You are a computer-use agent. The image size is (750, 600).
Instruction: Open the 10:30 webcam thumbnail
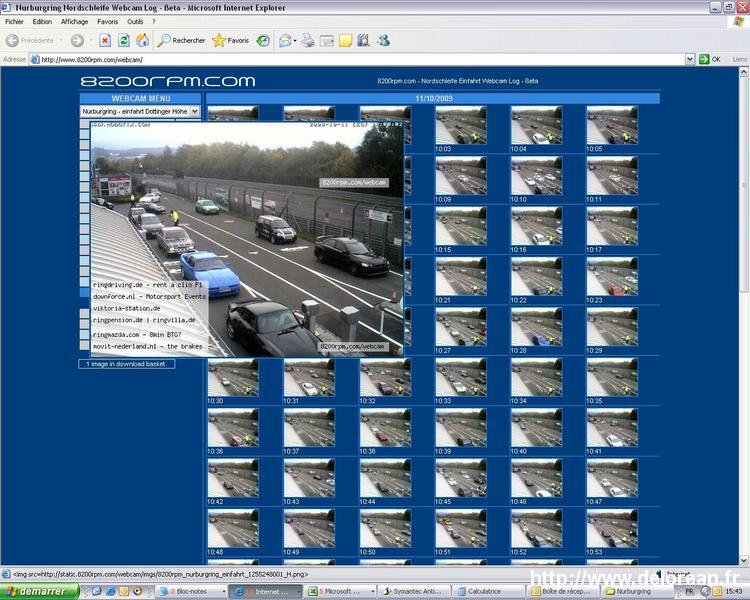click(x=233, y=378)
